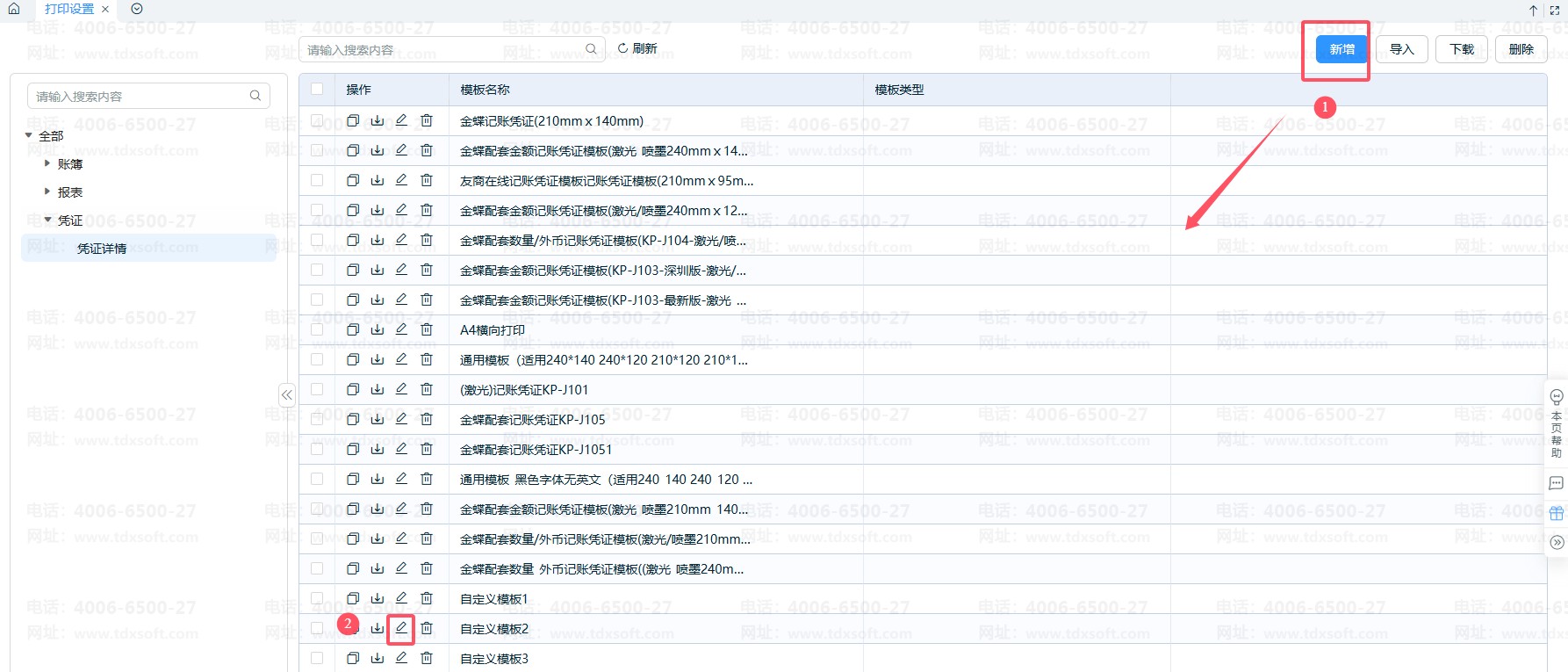Tick checkbox for 友商在线记账凭证模板 row

[317, 180]
